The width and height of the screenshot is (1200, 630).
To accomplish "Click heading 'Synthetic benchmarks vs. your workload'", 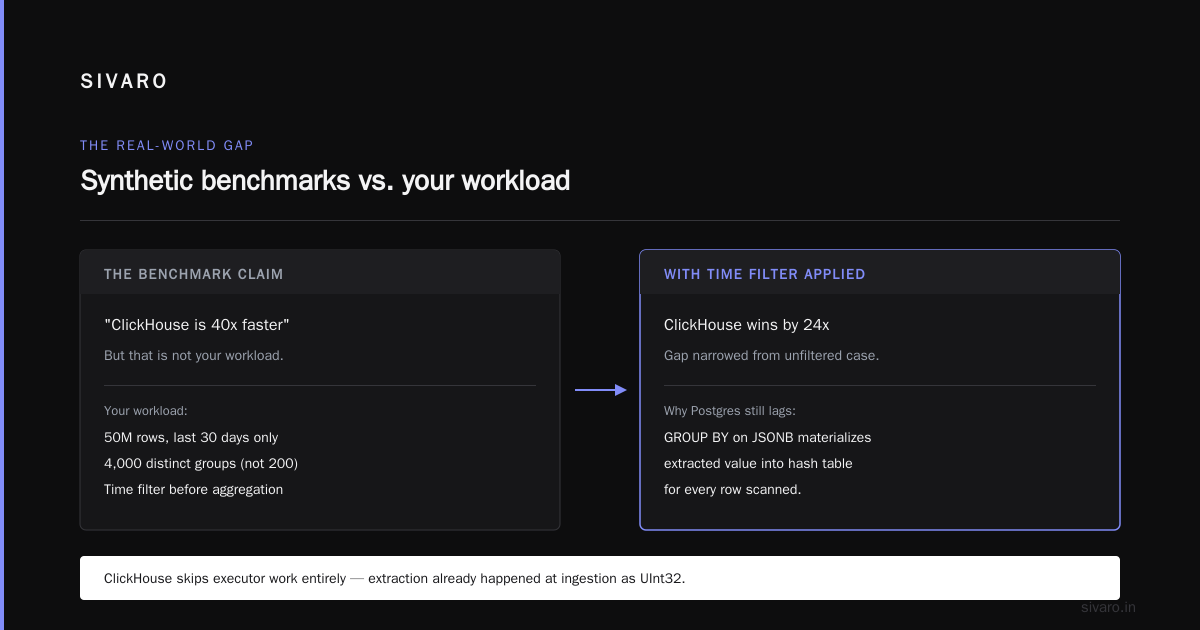I will [x=325, y=181].
